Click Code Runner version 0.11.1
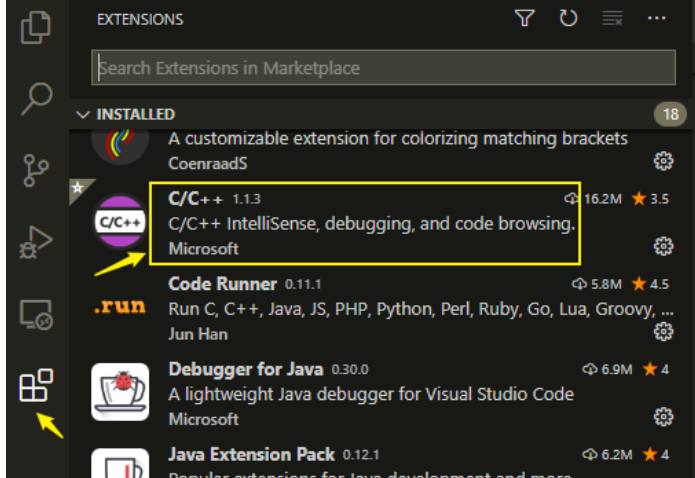Screen dimensions: 695x478 click(x=303, y=284)
